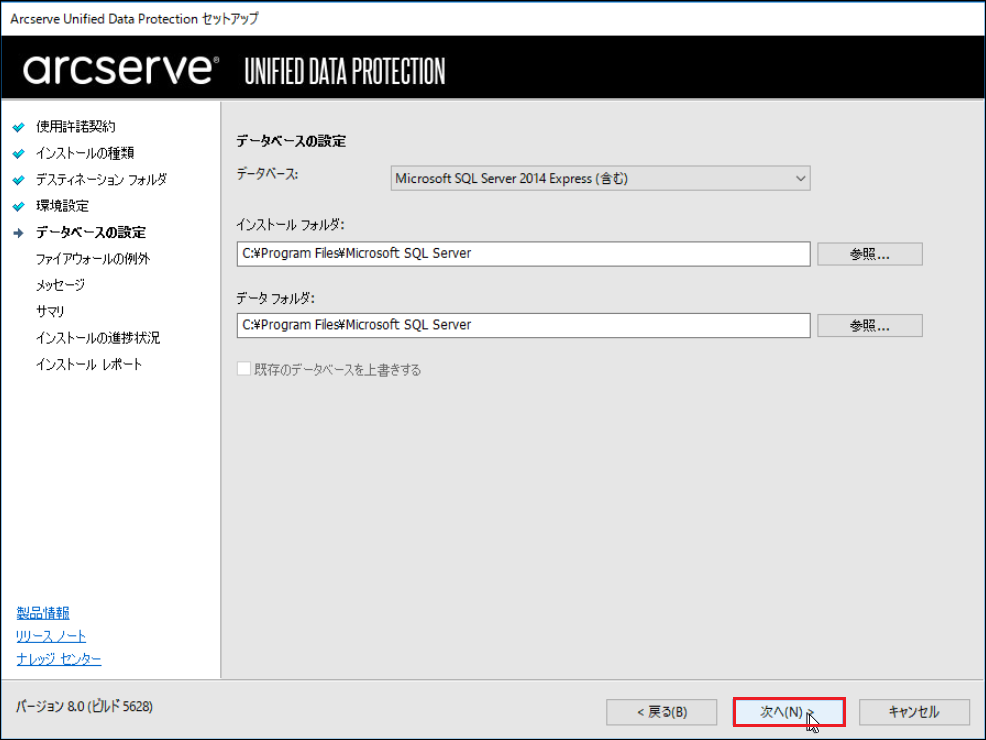Click the 戻る(B) back button
Image resolution: width=986 pixels, height=740 pixels.
tap(662, 712)
